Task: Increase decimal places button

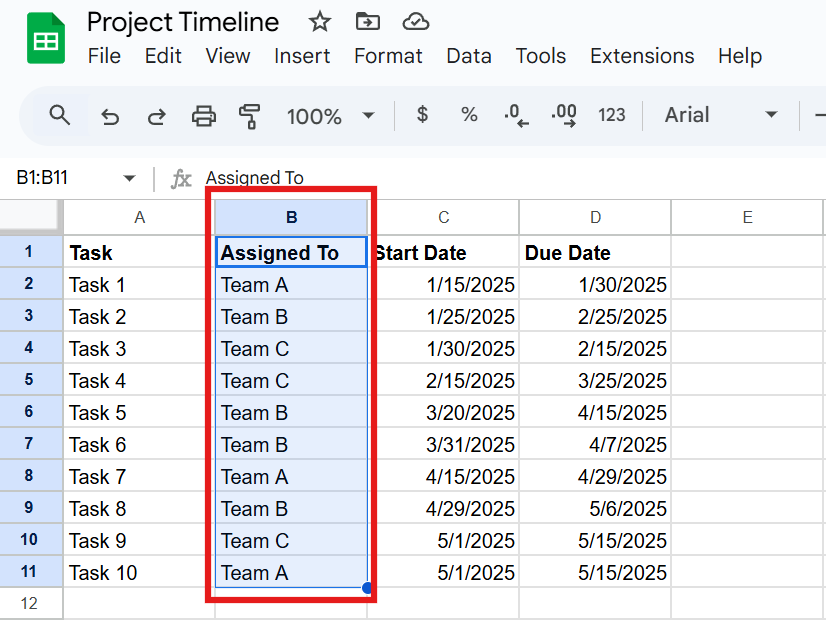Action: pos(564,116)
